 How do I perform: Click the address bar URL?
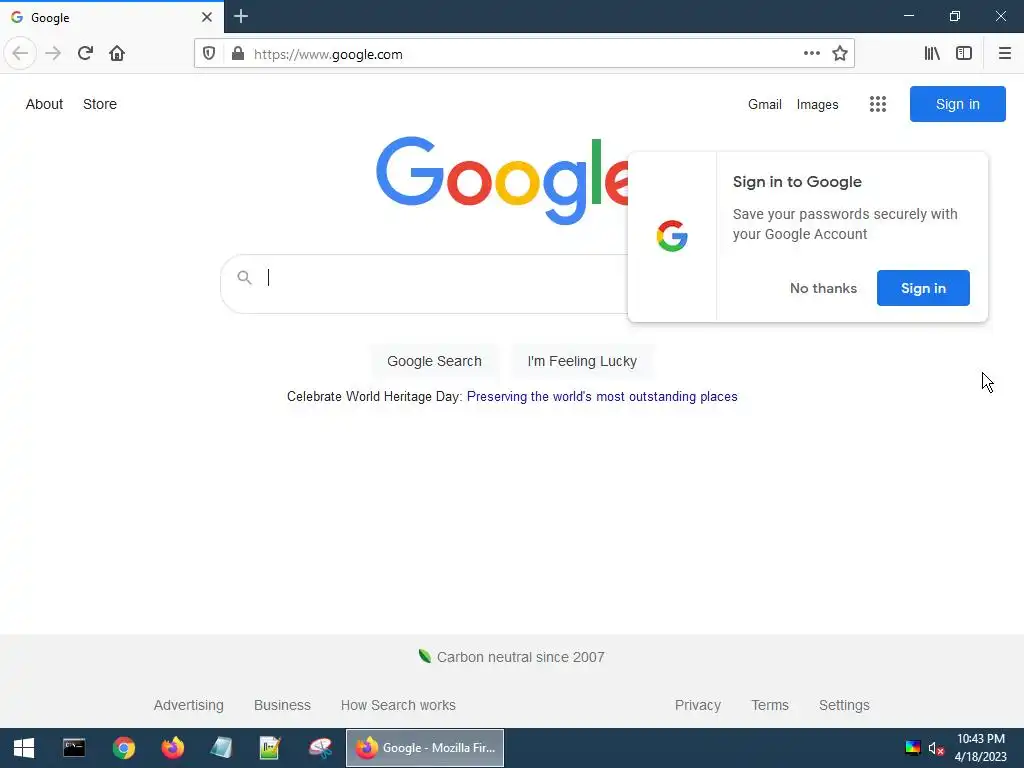click(x=328, y=54)
